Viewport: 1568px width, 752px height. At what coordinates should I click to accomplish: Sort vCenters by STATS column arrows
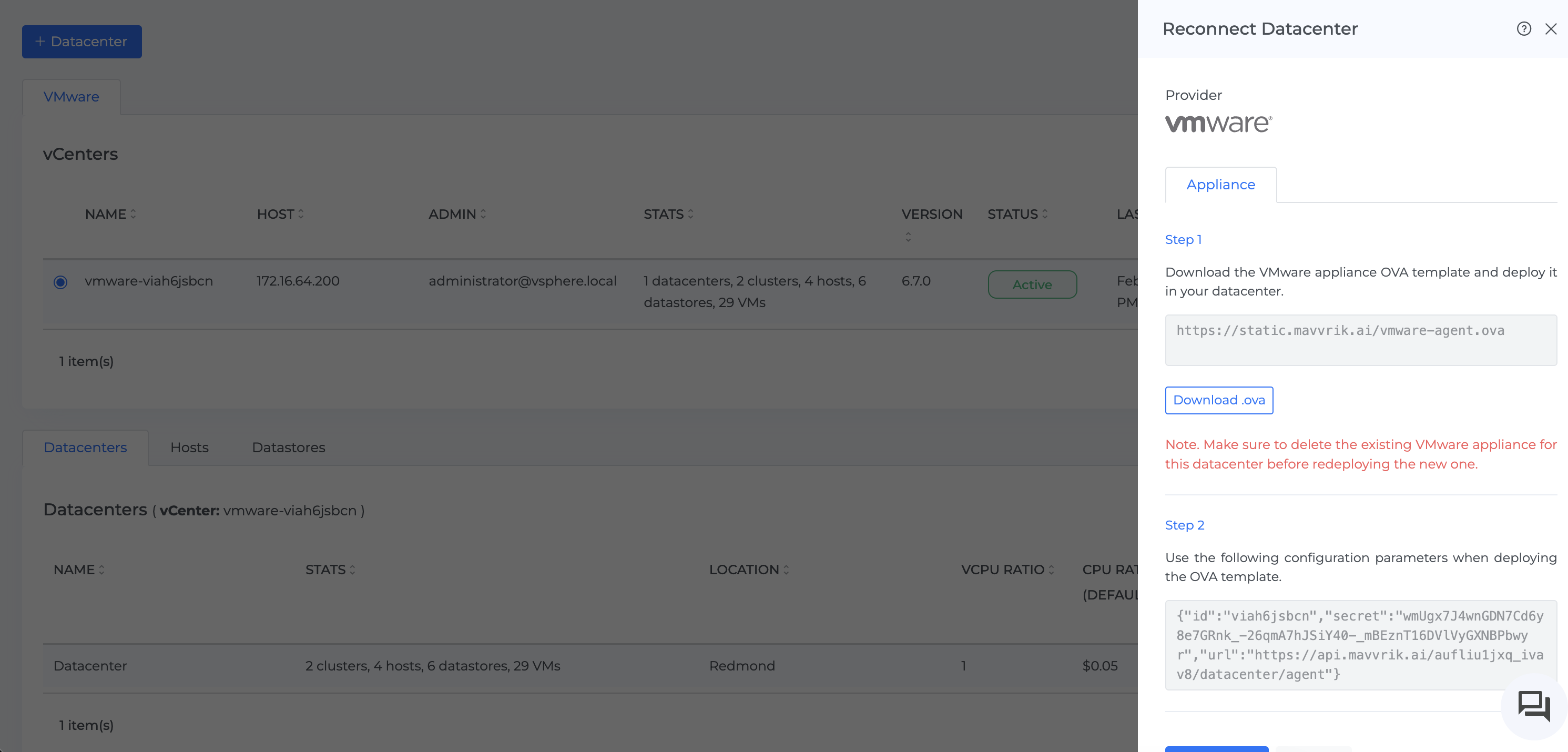pos(690,214)
